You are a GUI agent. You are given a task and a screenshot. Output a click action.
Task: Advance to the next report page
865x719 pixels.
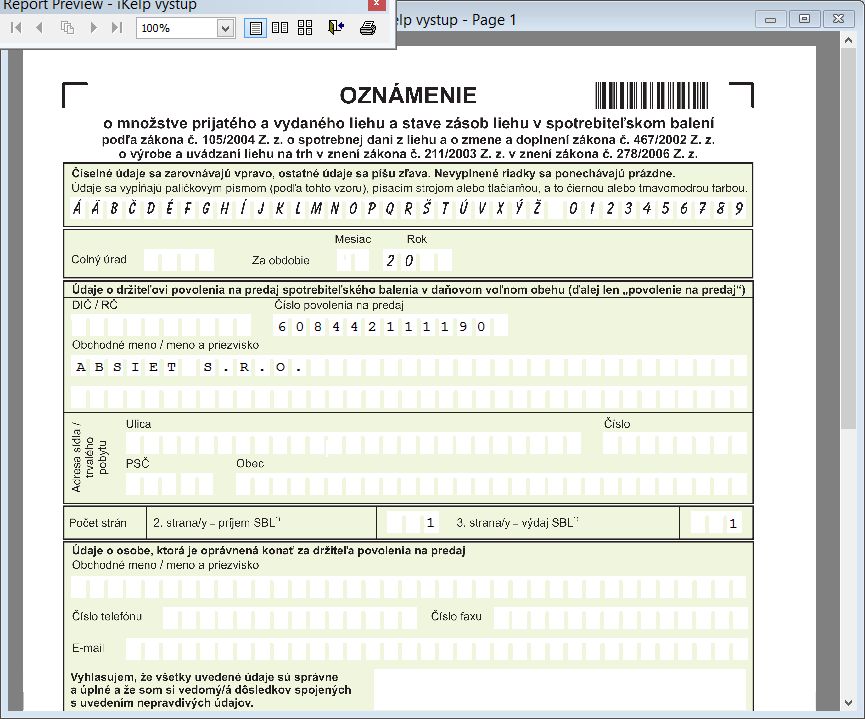click(94, 28)
